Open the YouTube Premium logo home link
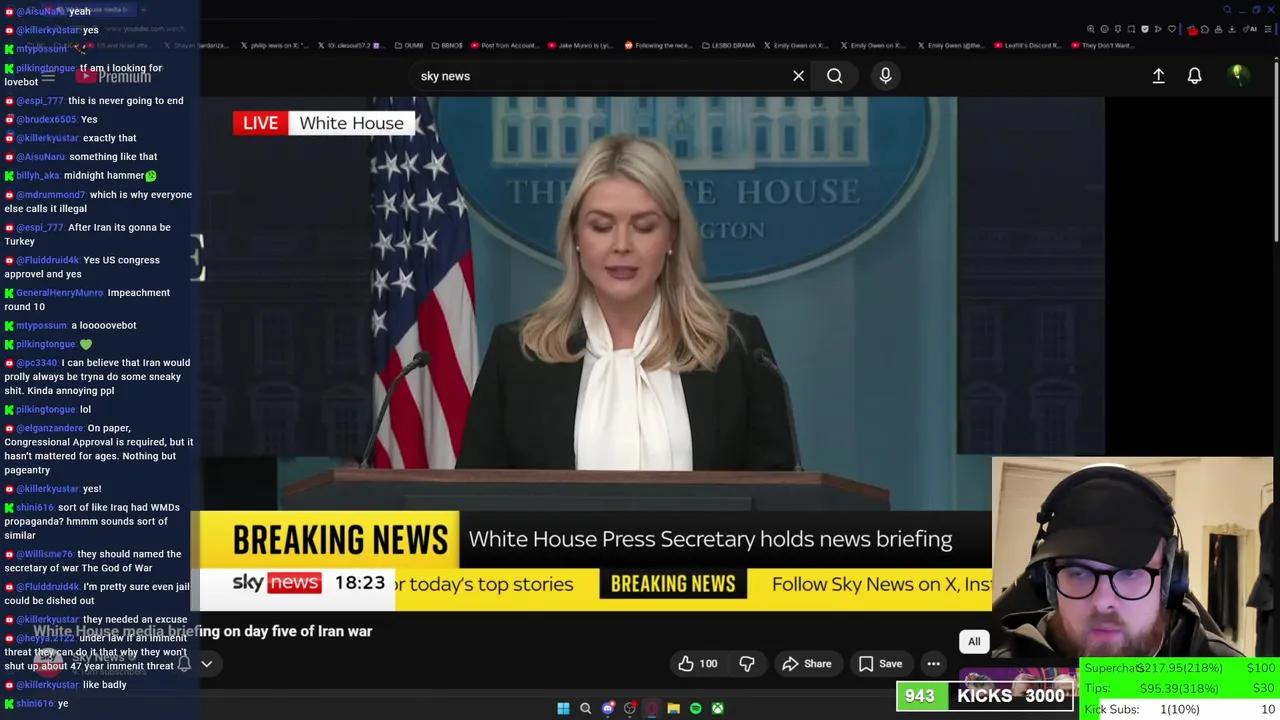 pyautogui.click(x=114, y=76)
